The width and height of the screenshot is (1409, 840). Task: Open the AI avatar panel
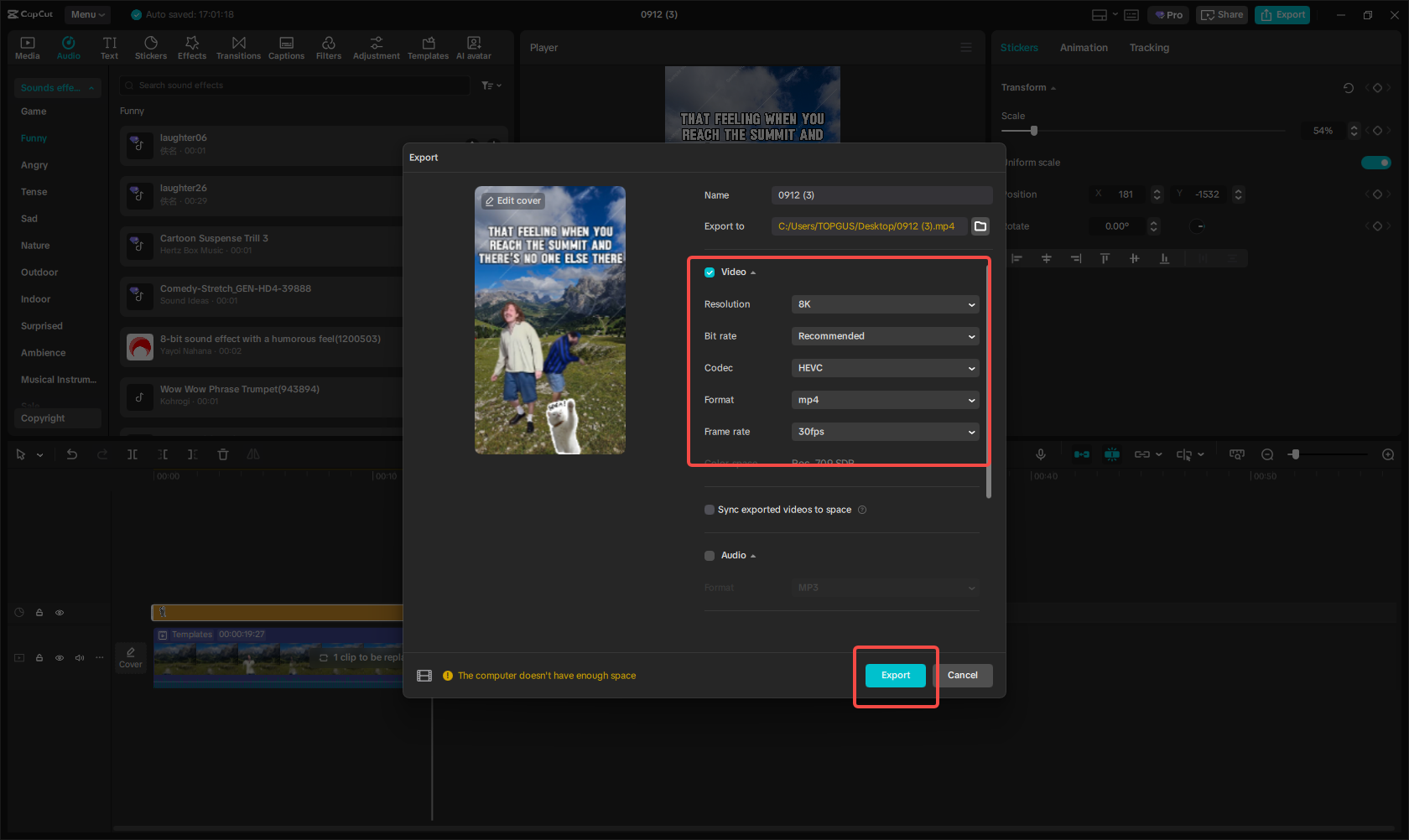coord(473,46)
